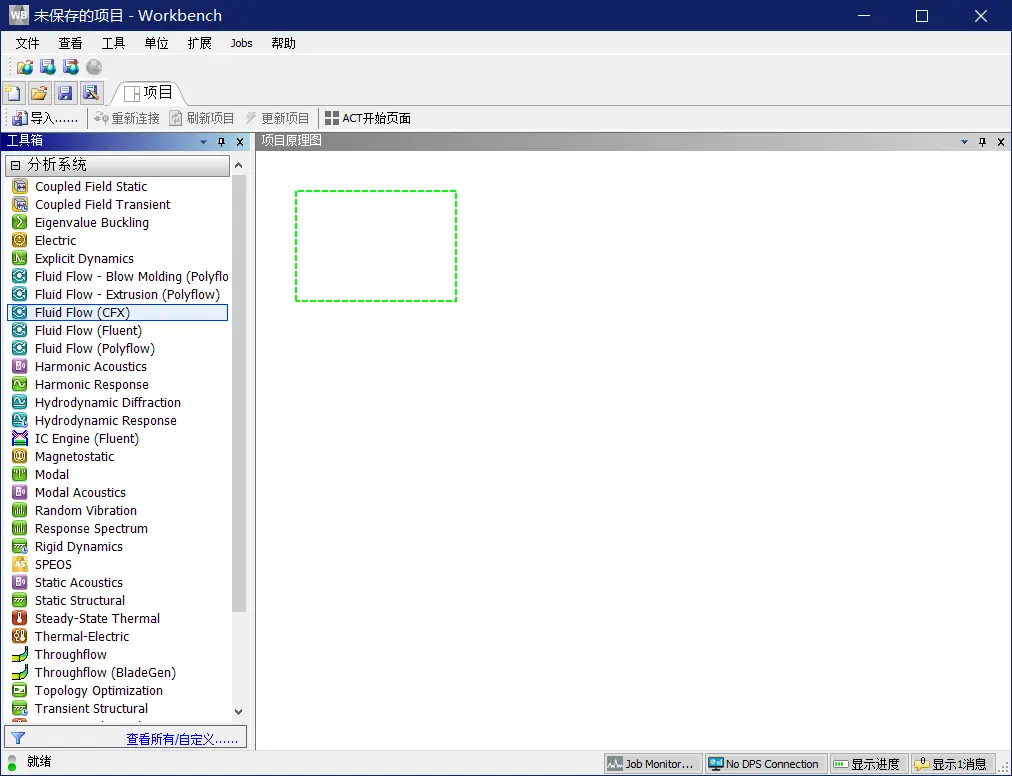Open the 文件 menu

27,43
